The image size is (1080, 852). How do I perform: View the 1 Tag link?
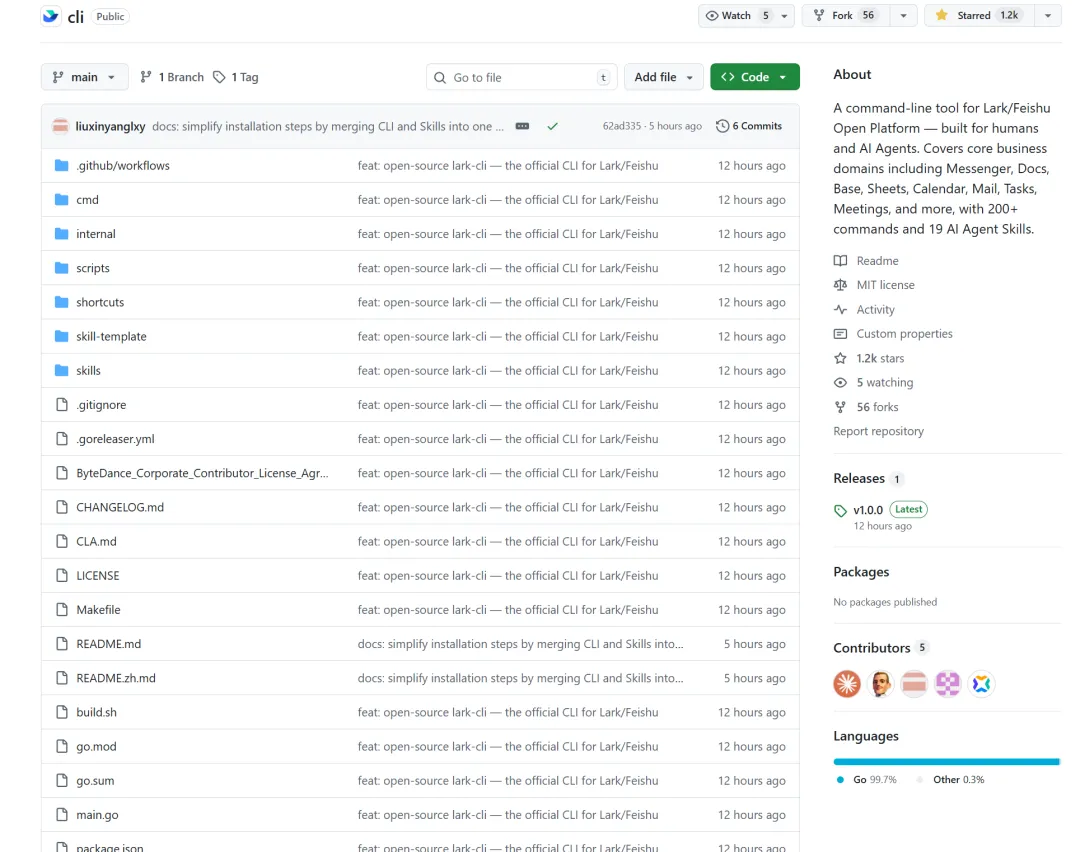coord(236,77)
